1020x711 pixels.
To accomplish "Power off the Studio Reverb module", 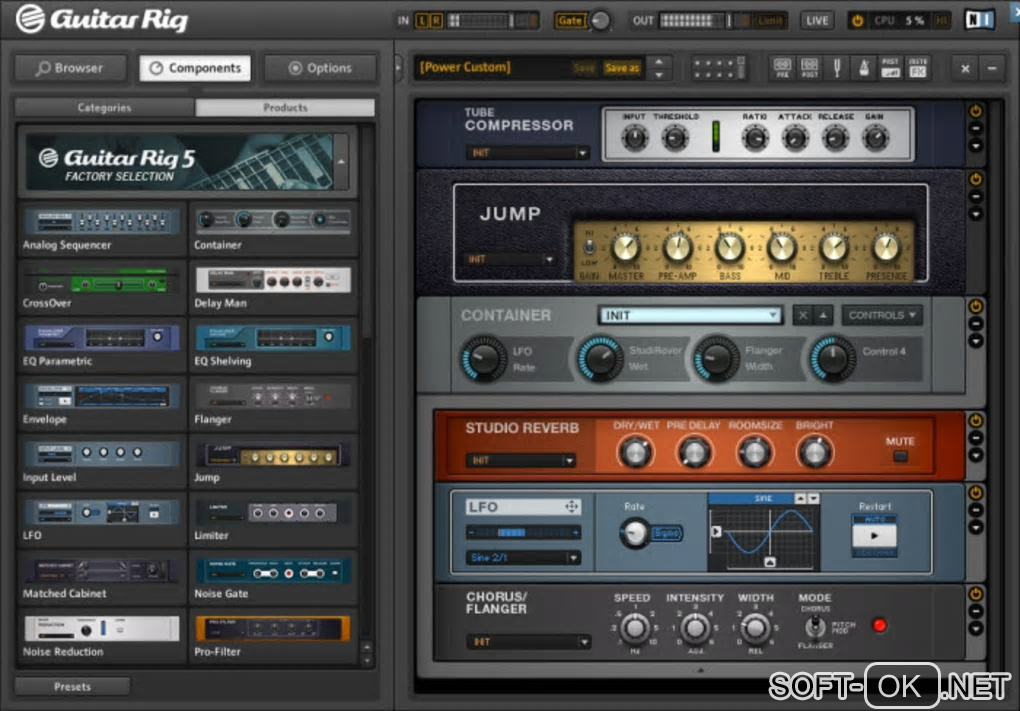I will coord(976,420).
